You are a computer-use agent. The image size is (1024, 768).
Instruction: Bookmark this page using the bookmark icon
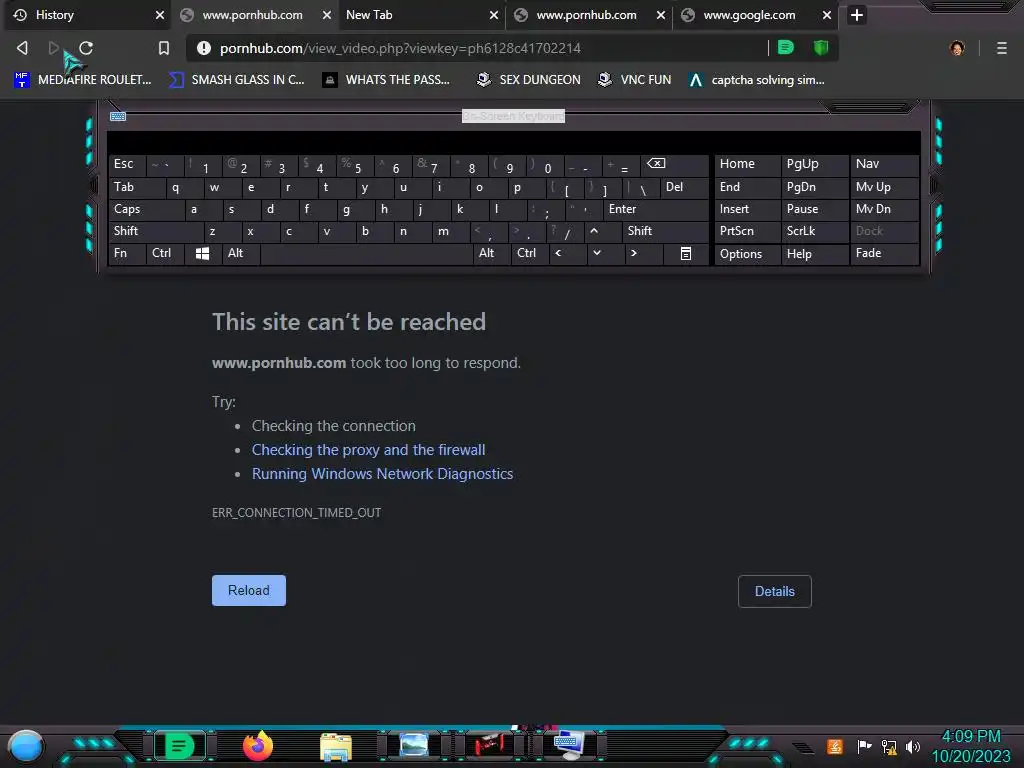click(164, 48)
